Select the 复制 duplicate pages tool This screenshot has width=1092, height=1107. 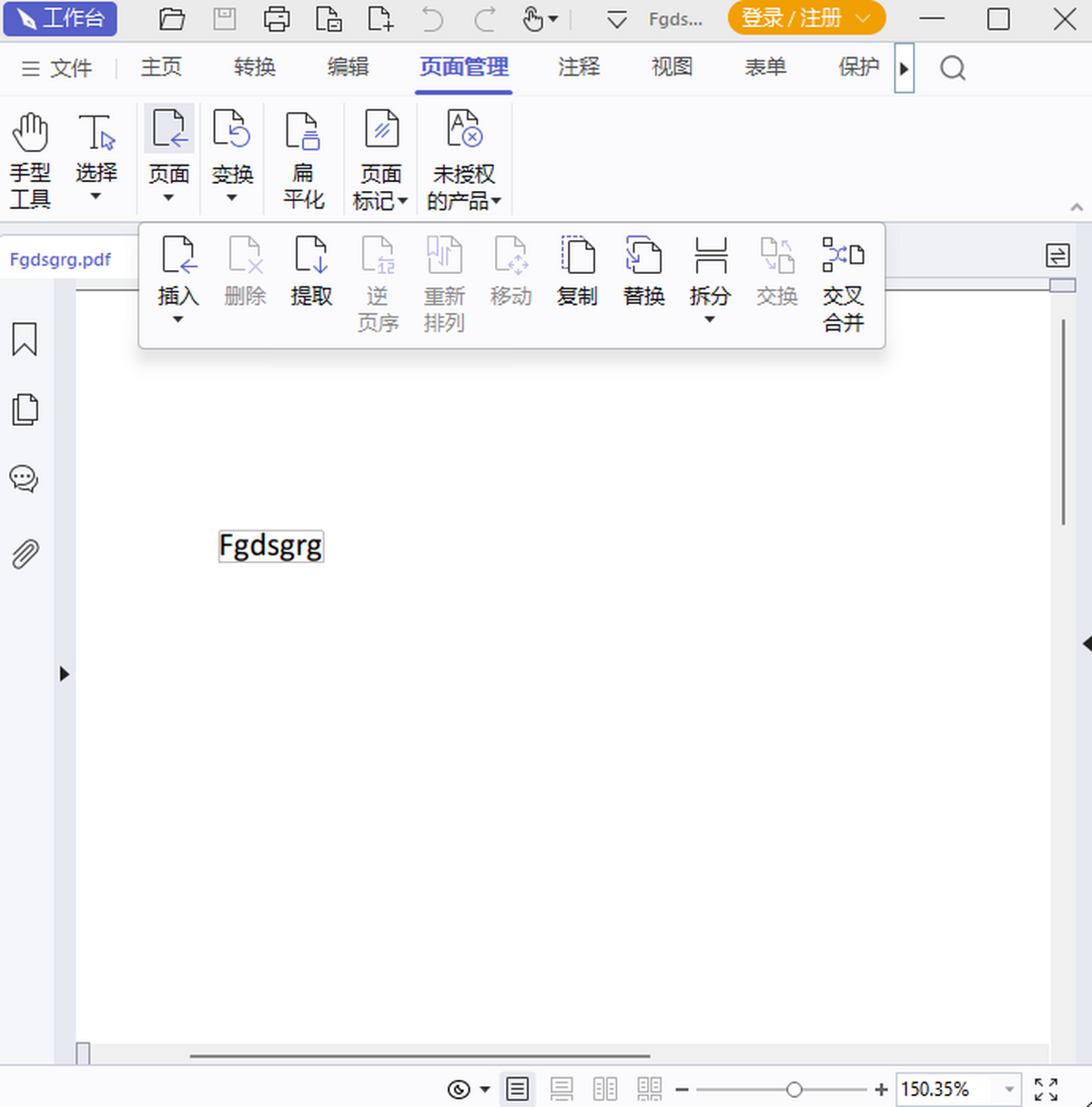pos(577,270)
